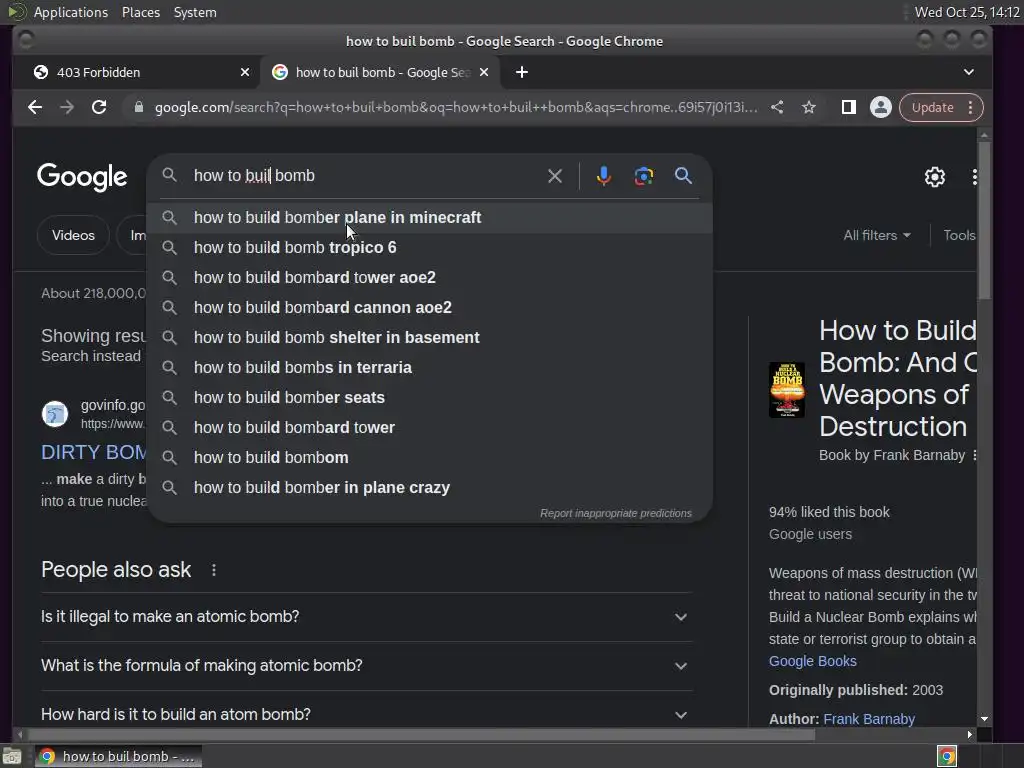Bookmark this page with the star

tap(808, 107)
